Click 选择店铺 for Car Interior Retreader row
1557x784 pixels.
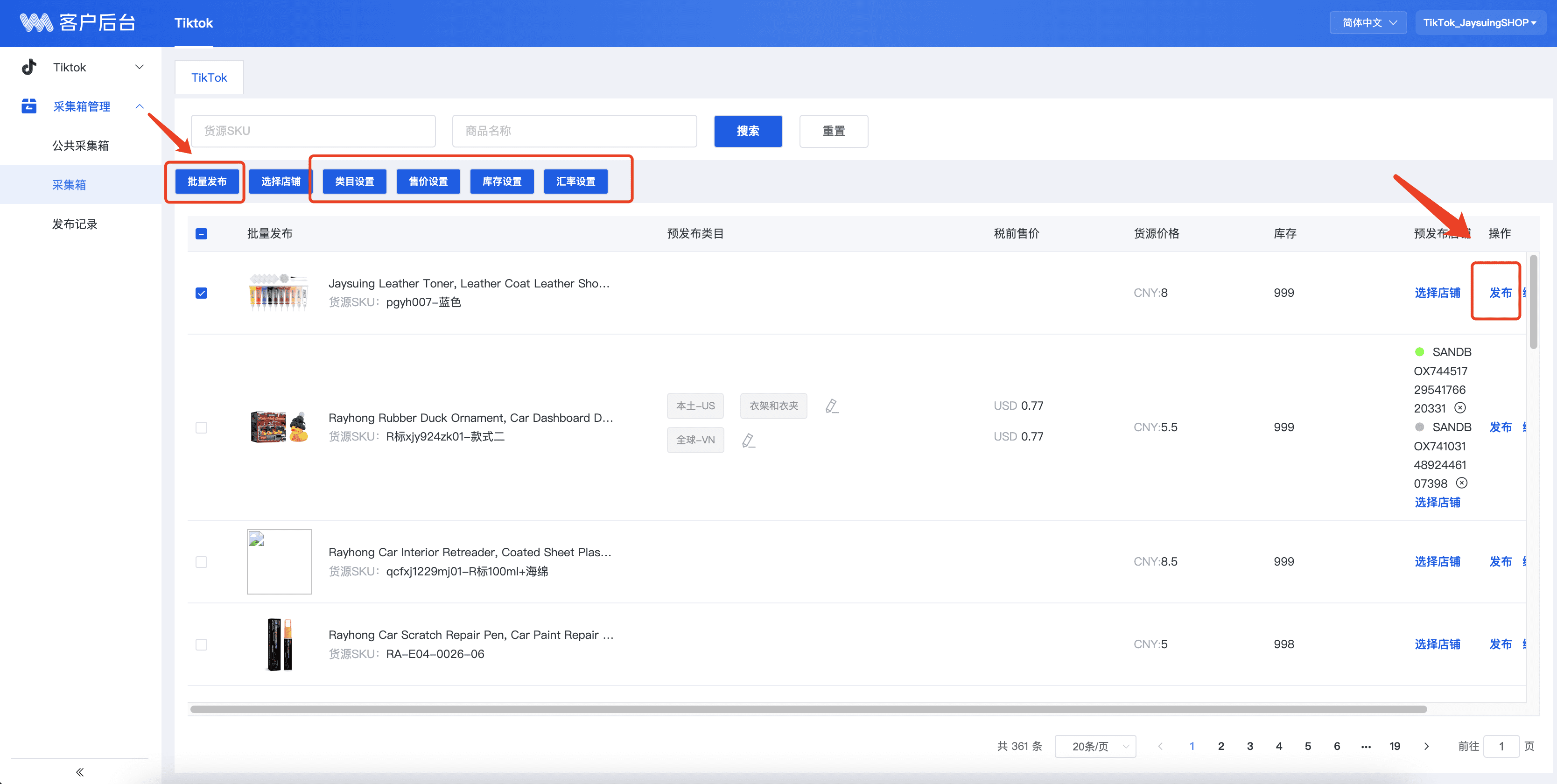point(1438,561)
